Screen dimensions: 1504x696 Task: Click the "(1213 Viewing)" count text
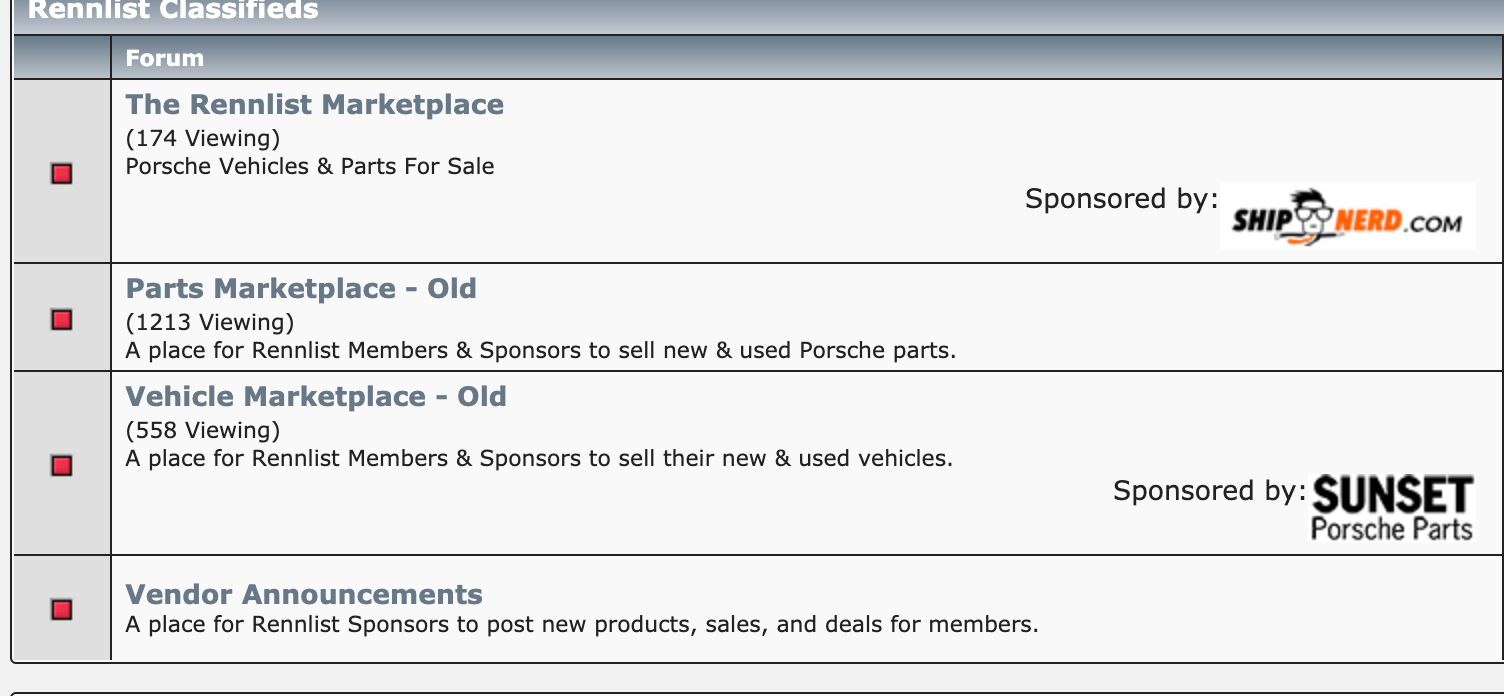pyautogui.click(x=210, y=322)
